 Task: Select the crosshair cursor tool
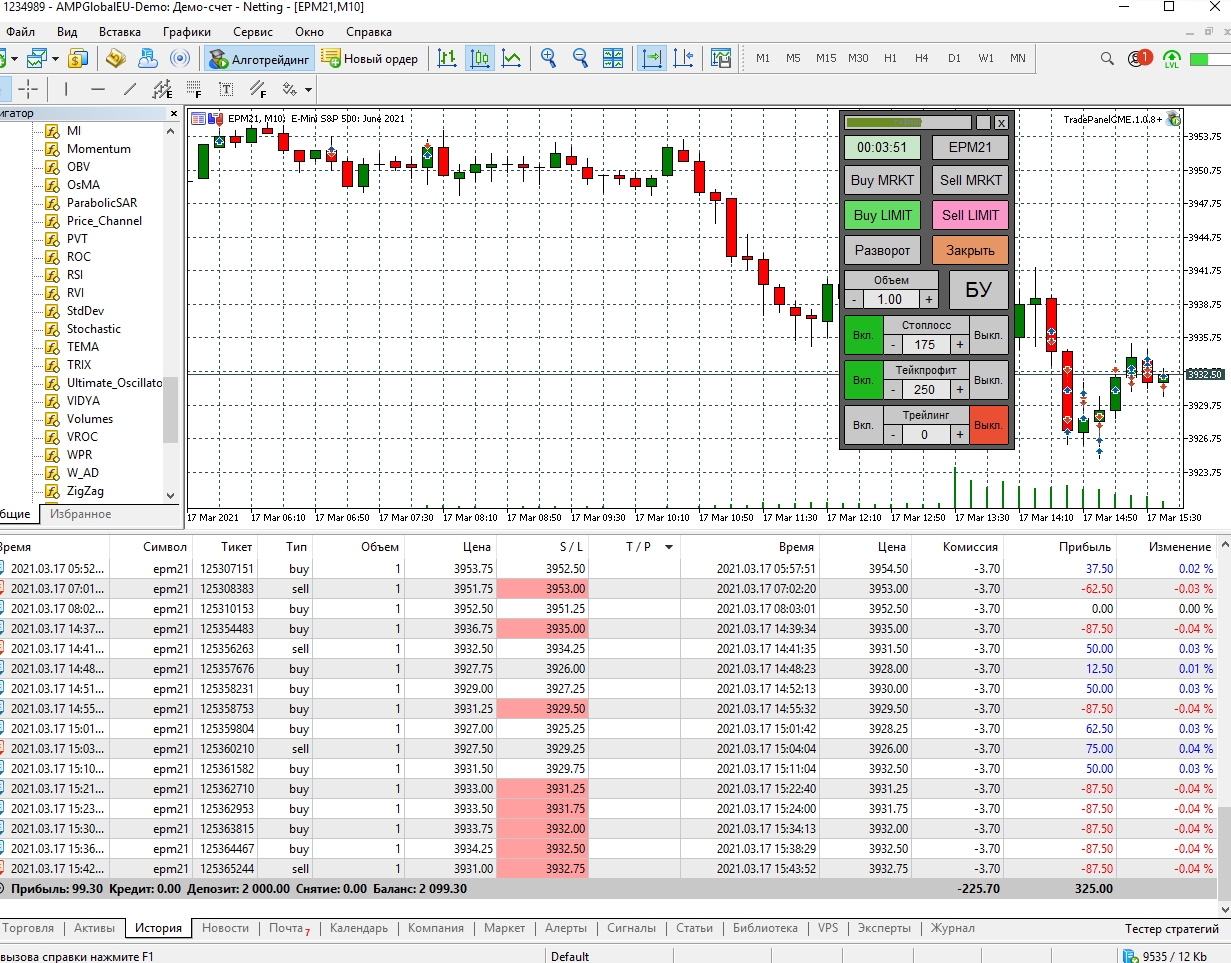pos(28,89)
